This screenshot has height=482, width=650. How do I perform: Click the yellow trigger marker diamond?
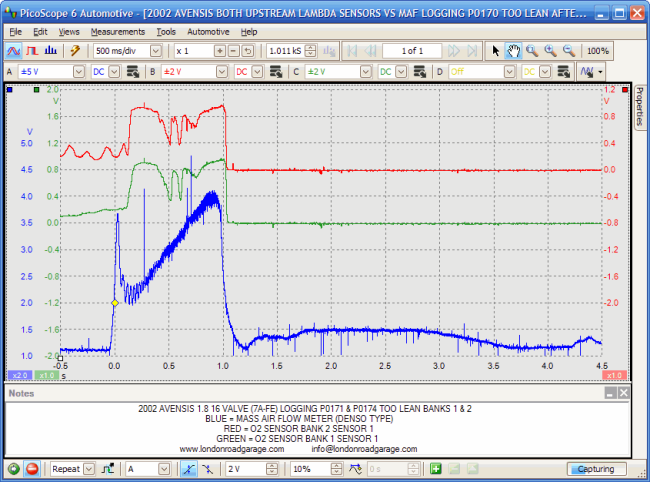pos(115,303)
